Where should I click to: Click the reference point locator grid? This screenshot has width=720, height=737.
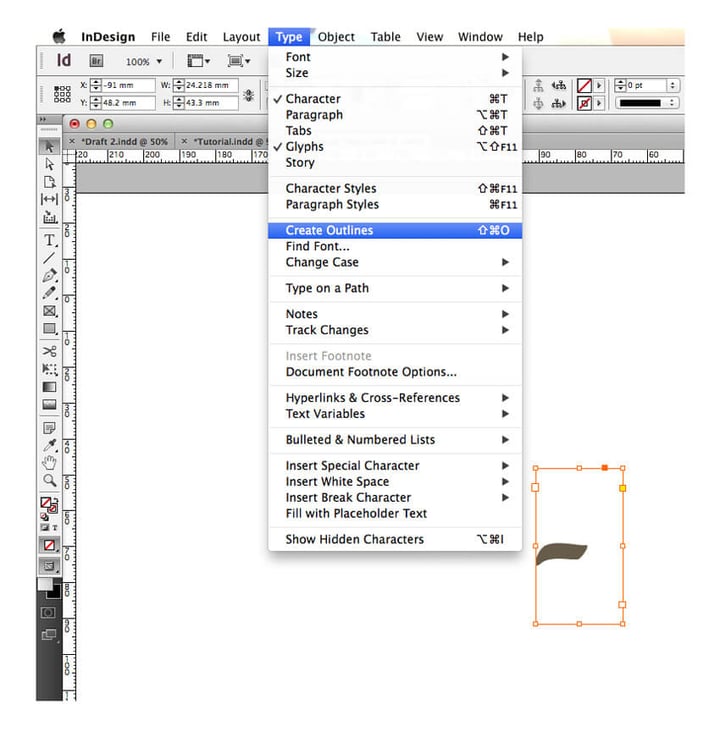[x=62, y=94]
